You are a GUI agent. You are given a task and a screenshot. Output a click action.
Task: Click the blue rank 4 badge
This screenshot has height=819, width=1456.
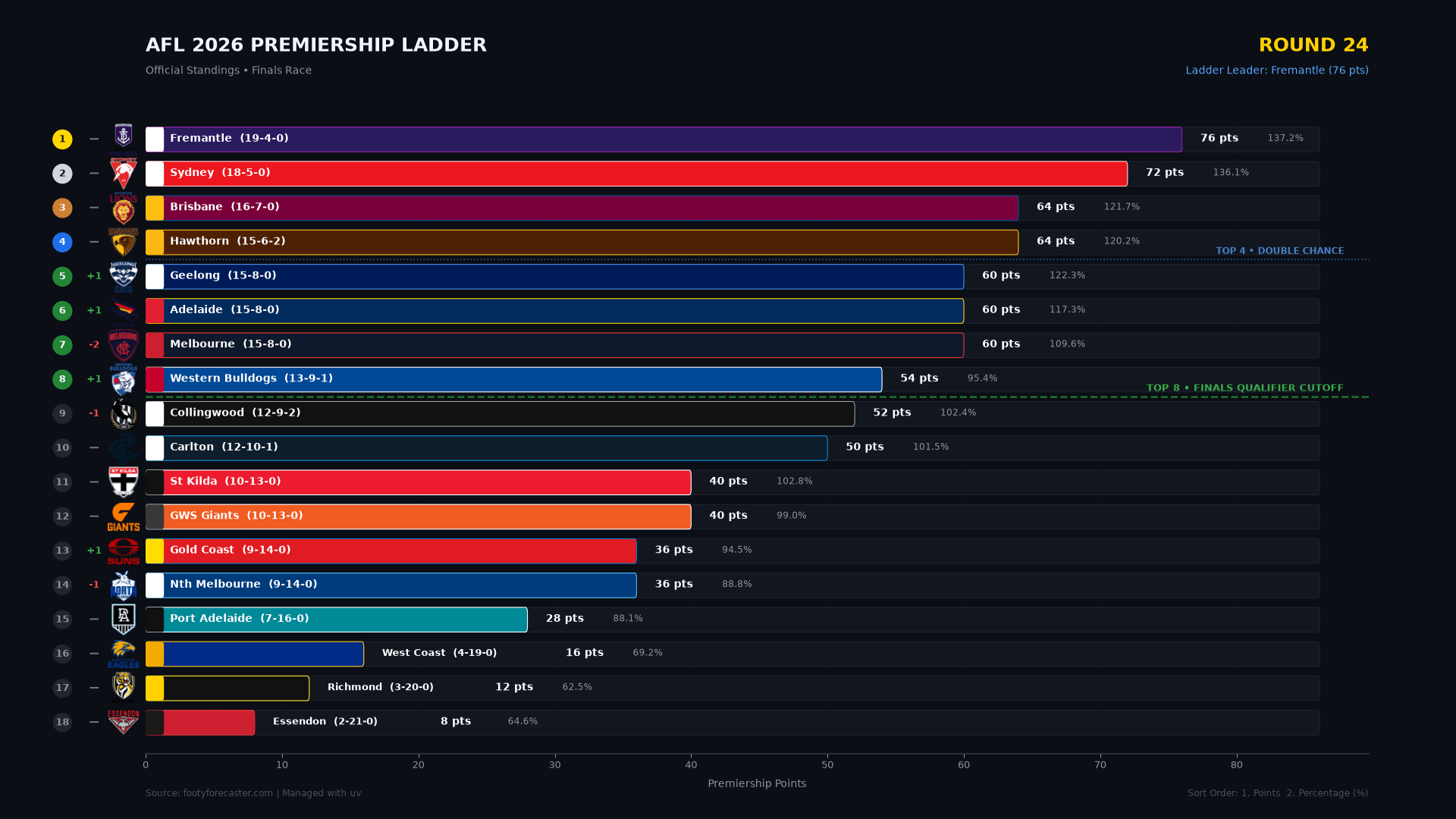[x=62, y=242]
